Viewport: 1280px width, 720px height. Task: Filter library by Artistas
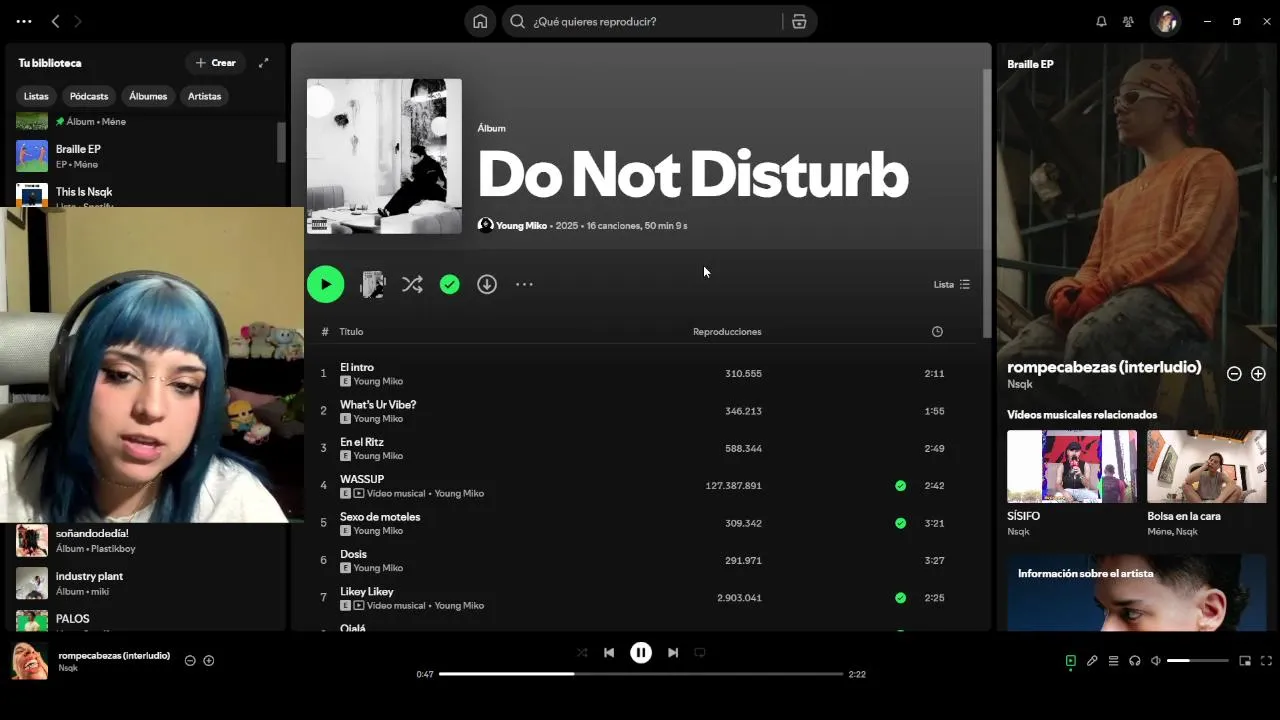point(204,96)
